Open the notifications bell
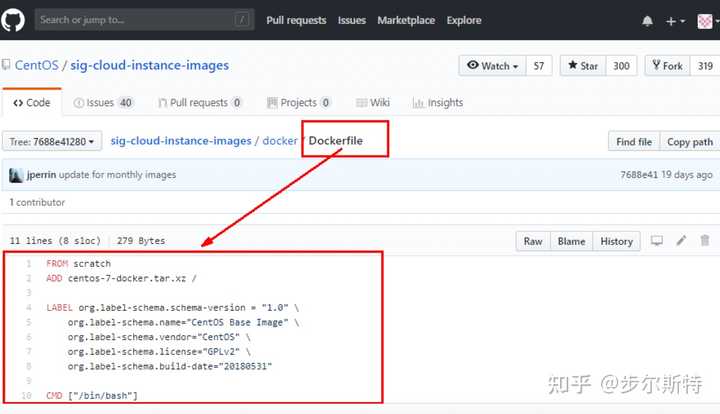This screenshot has width=720, height=414. click(647, 21)
